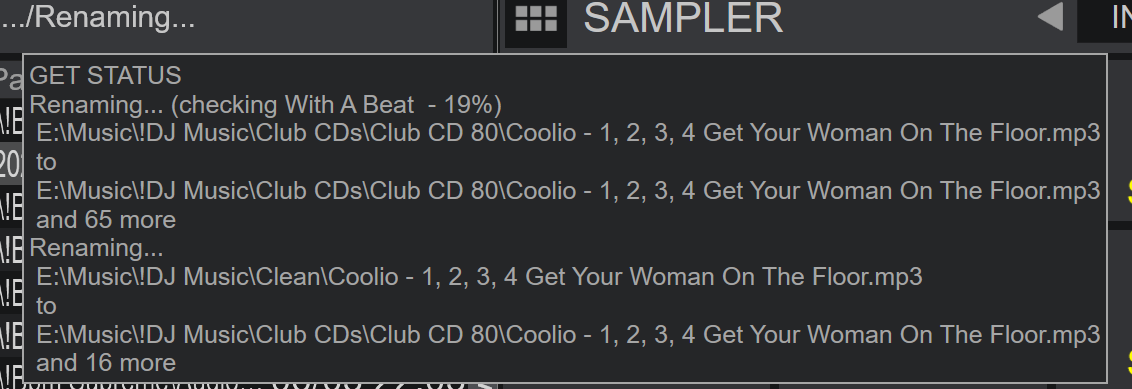
Task: Click the E:\Music\!DJ Music\Clean Coolio path
Action: pyautogui.click(x=479, y=276)
